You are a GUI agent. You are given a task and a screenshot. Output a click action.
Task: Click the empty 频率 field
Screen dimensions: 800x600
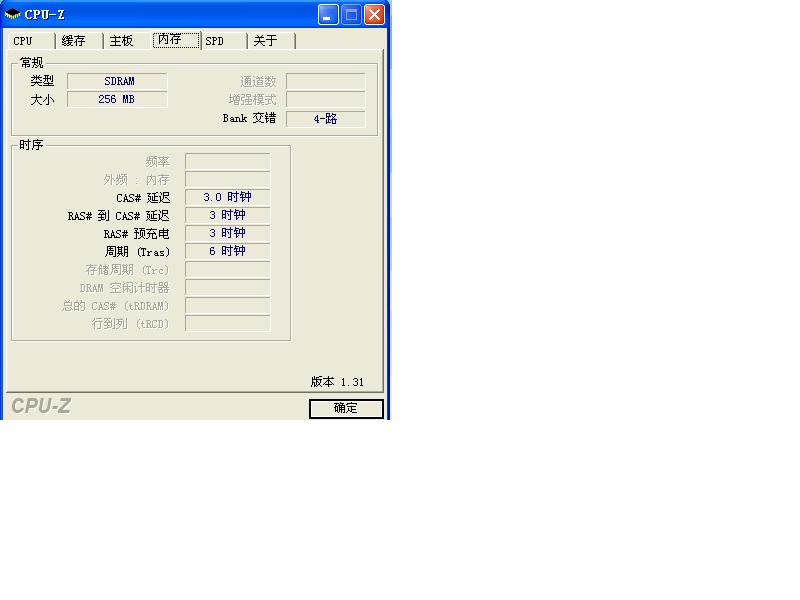pos(228,161)
